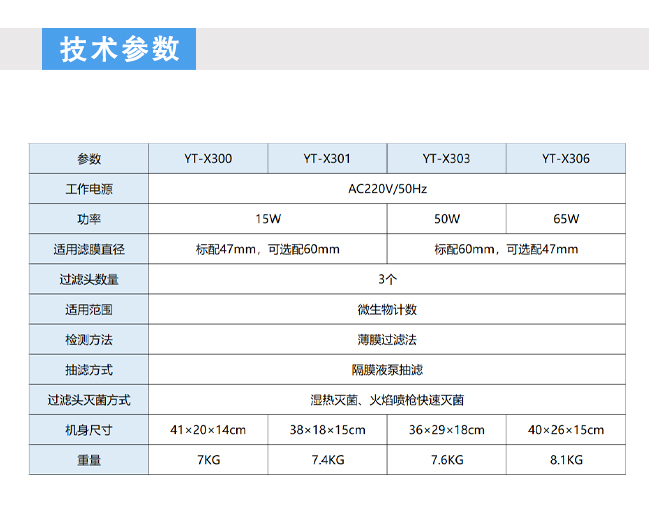The height and width of the screenshot is (532, 650).
Task: Click the 36×29×18cm dimension cell
Action: point(446,430)
